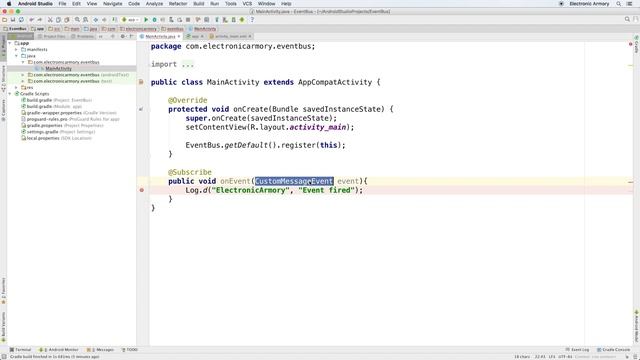The height and width of the screenshot is (360, 640).
Task: Click the Build Variants side tab
Action: pyautogui.click(x=4, y=327)
